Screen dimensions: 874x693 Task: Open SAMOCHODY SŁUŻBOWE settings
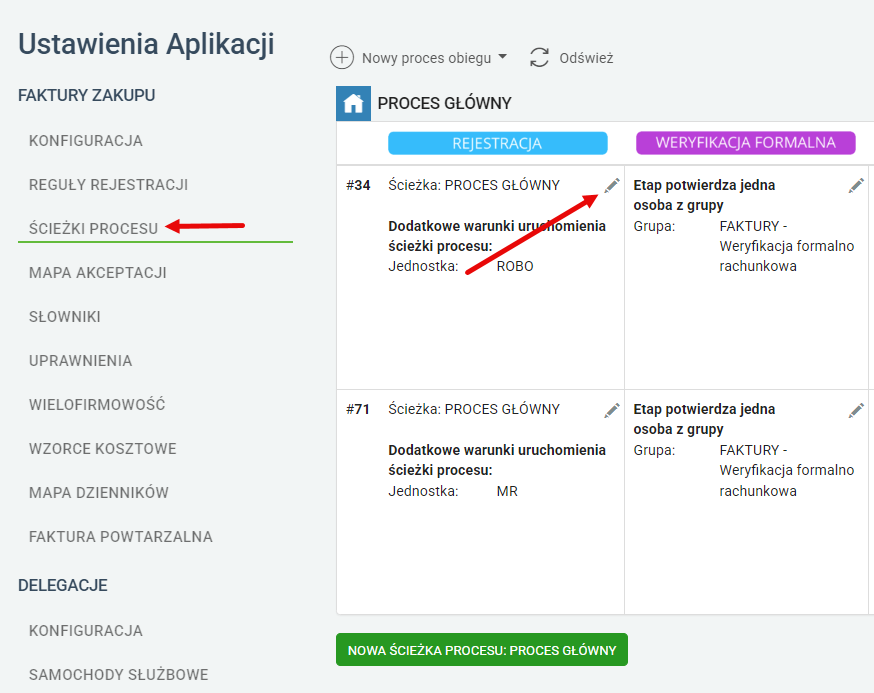pyautogui.click(x=119, y=675)
